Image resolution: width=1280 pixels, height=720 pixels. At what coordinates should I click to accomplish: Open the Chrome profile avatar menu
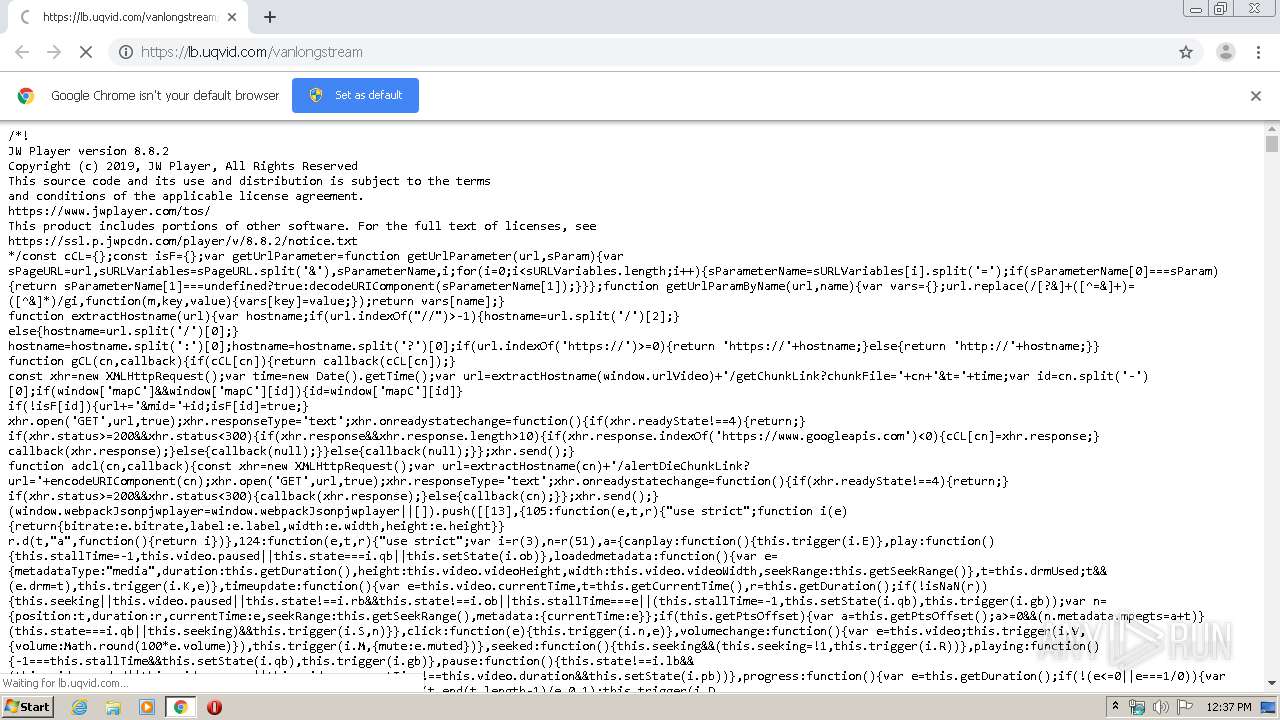point(1225,52)
